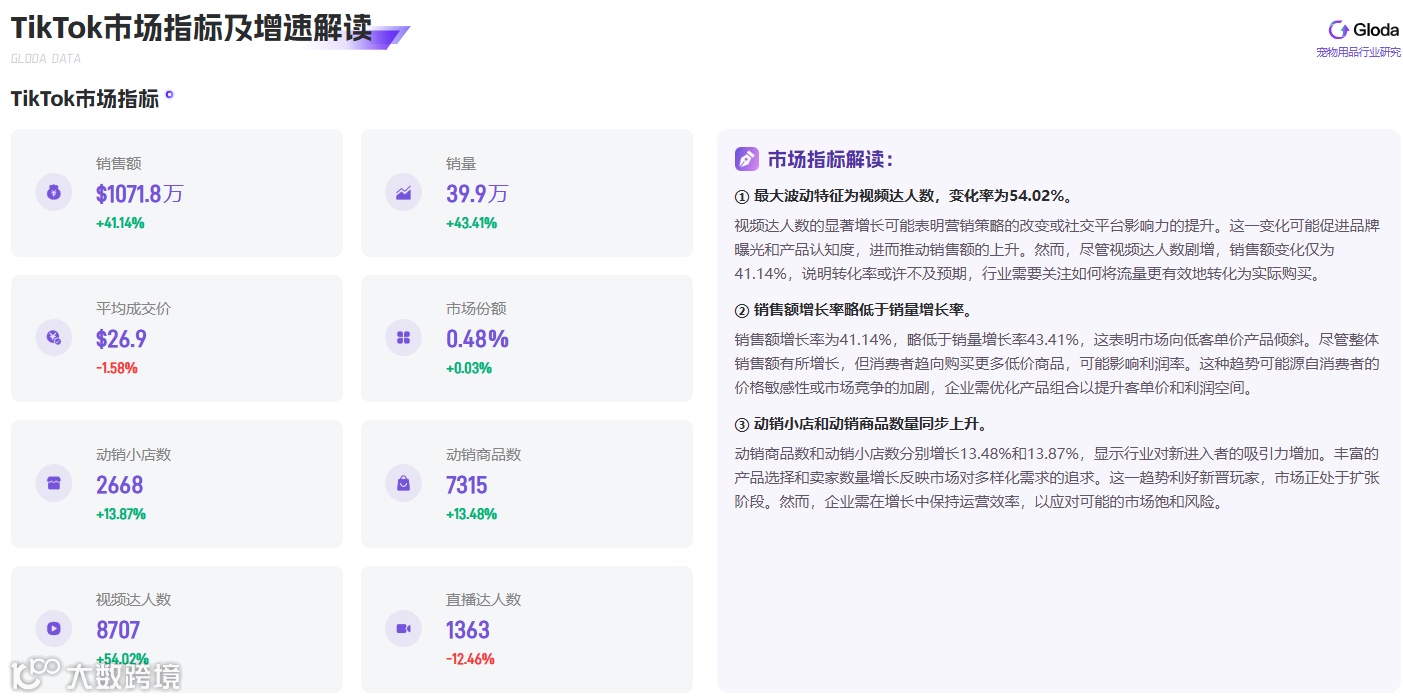Screen dimensions: 1403x700
Task: Click the 销量 label
Action: coord(461,164)
